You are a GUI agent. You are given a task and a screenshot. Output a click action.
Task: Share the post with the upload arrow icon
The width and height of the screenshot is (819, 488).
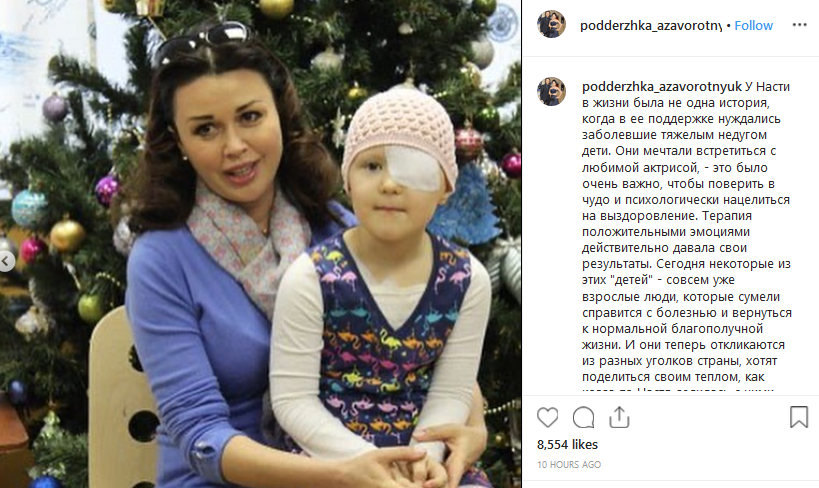tap(619, 417)
